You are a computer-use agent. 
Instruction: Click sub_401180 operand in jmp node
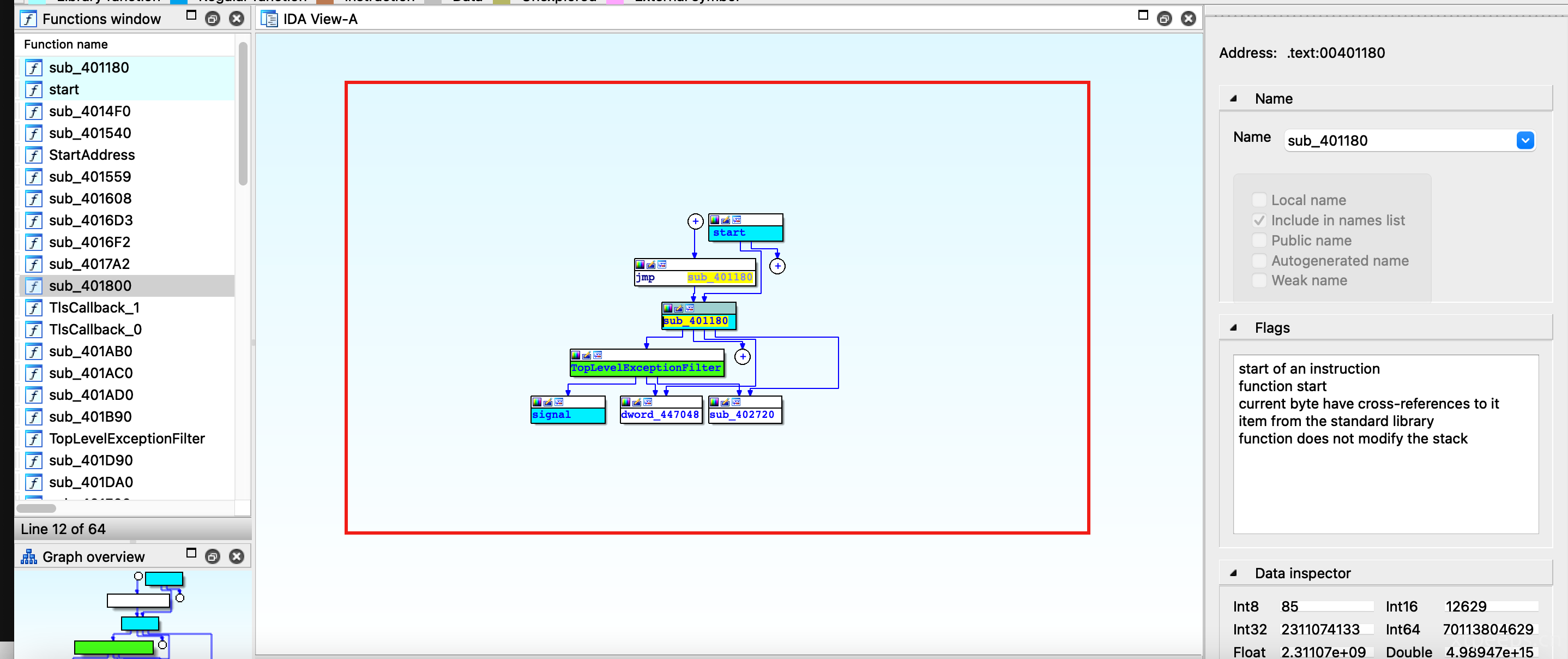click(x=720, y=278)
